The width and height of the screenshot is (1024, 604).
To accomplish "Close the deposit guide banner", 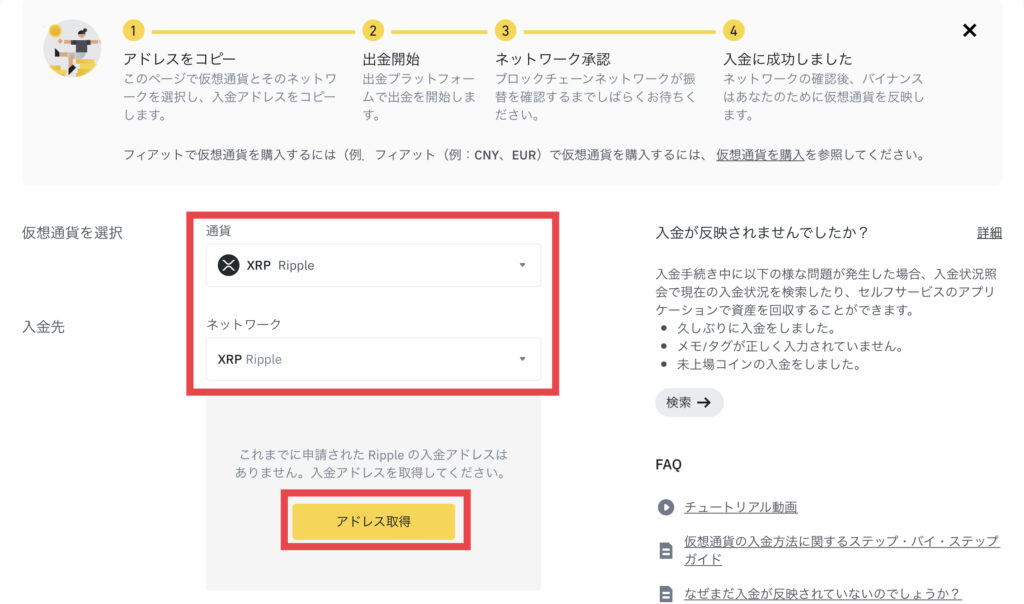I will [x=969, y=30].
